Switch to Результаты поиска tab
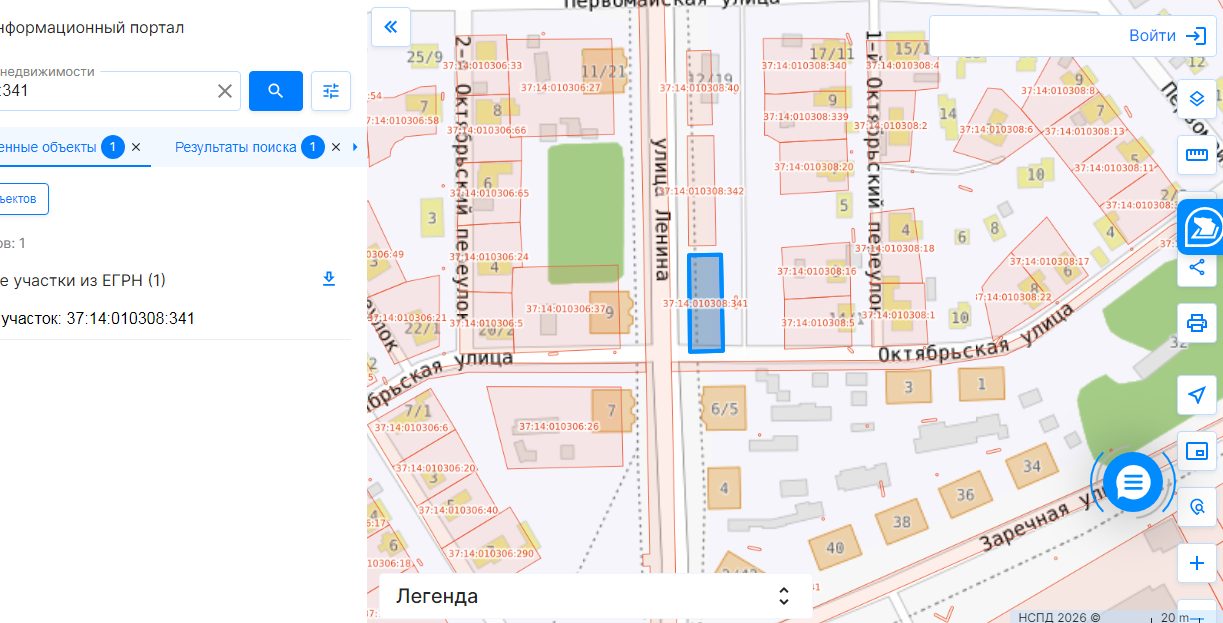The width and height of the screenshot is (1223, 623). (x=236, y=147)
